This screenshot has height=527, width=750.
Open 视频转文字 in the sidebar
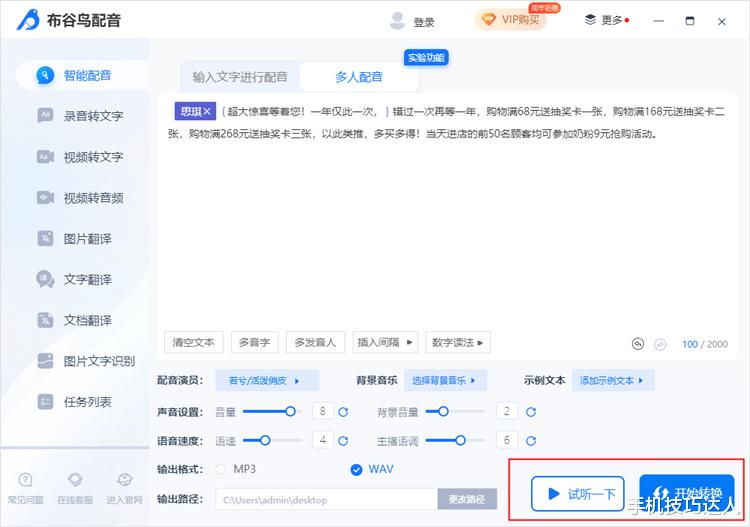coord(82,157)
